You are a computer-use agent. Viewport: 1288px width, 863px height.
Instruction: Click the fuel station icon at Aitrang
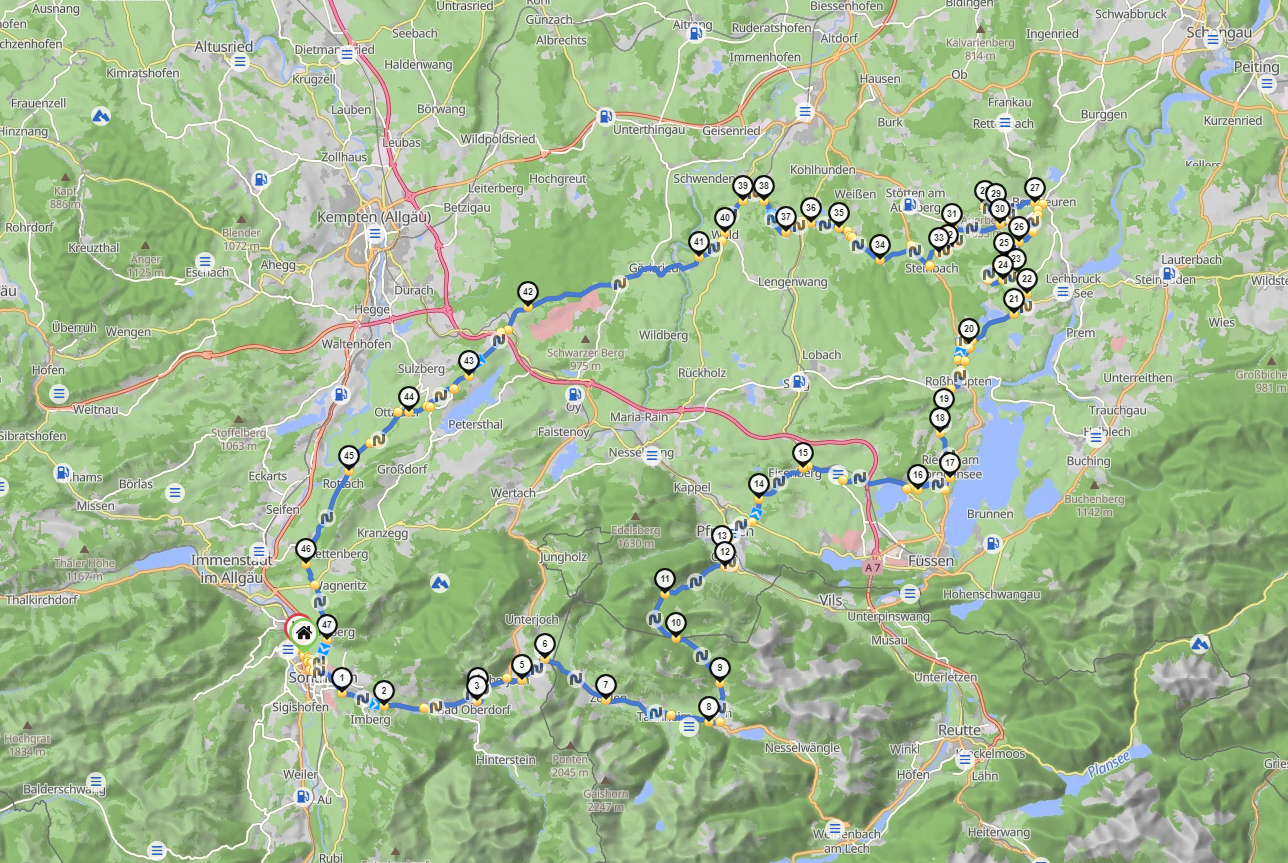694,33
